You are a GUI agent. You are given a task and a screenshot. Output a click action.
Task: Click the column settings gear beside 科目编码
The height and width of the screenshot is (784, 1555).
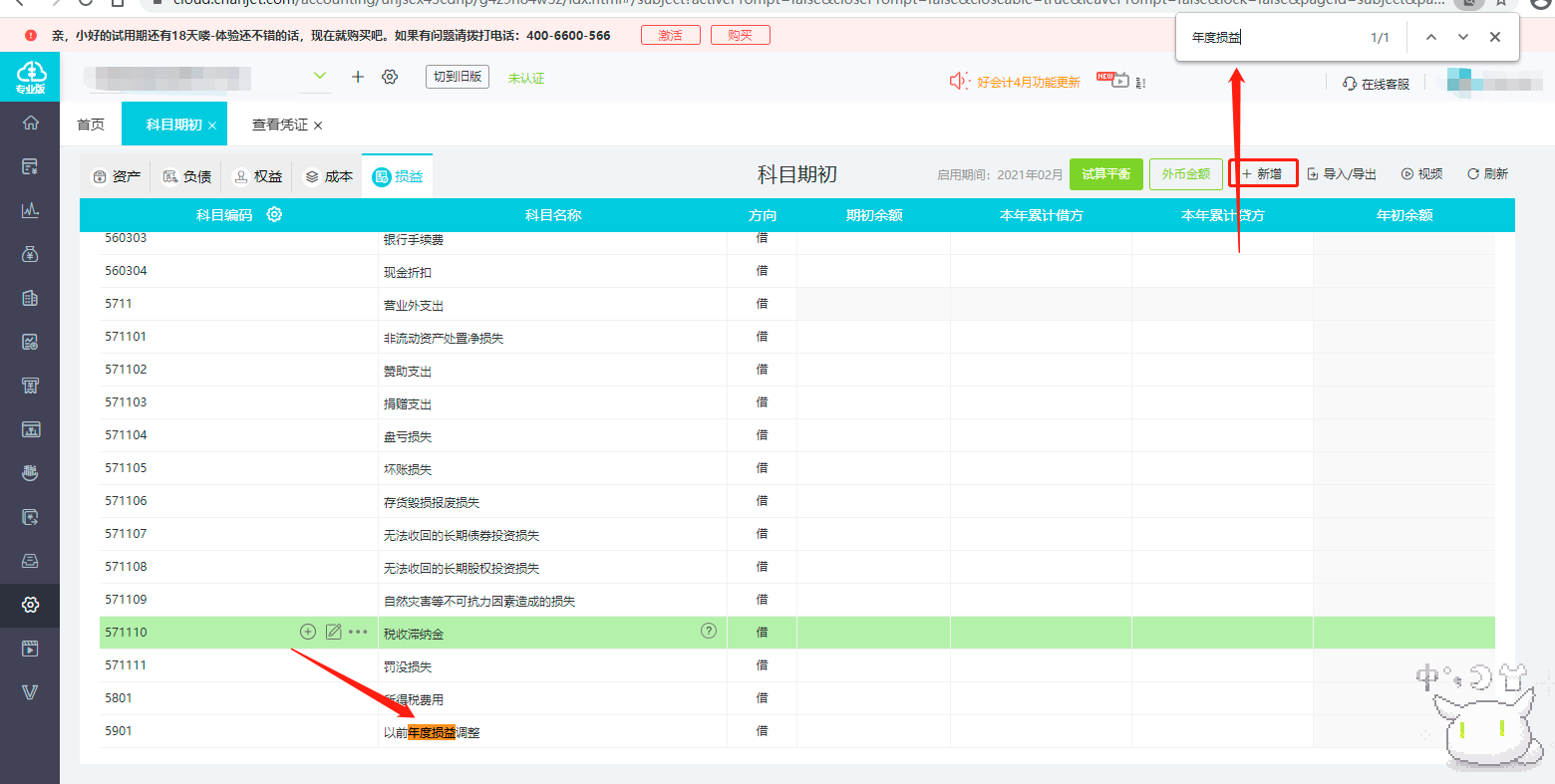(274, 214)
